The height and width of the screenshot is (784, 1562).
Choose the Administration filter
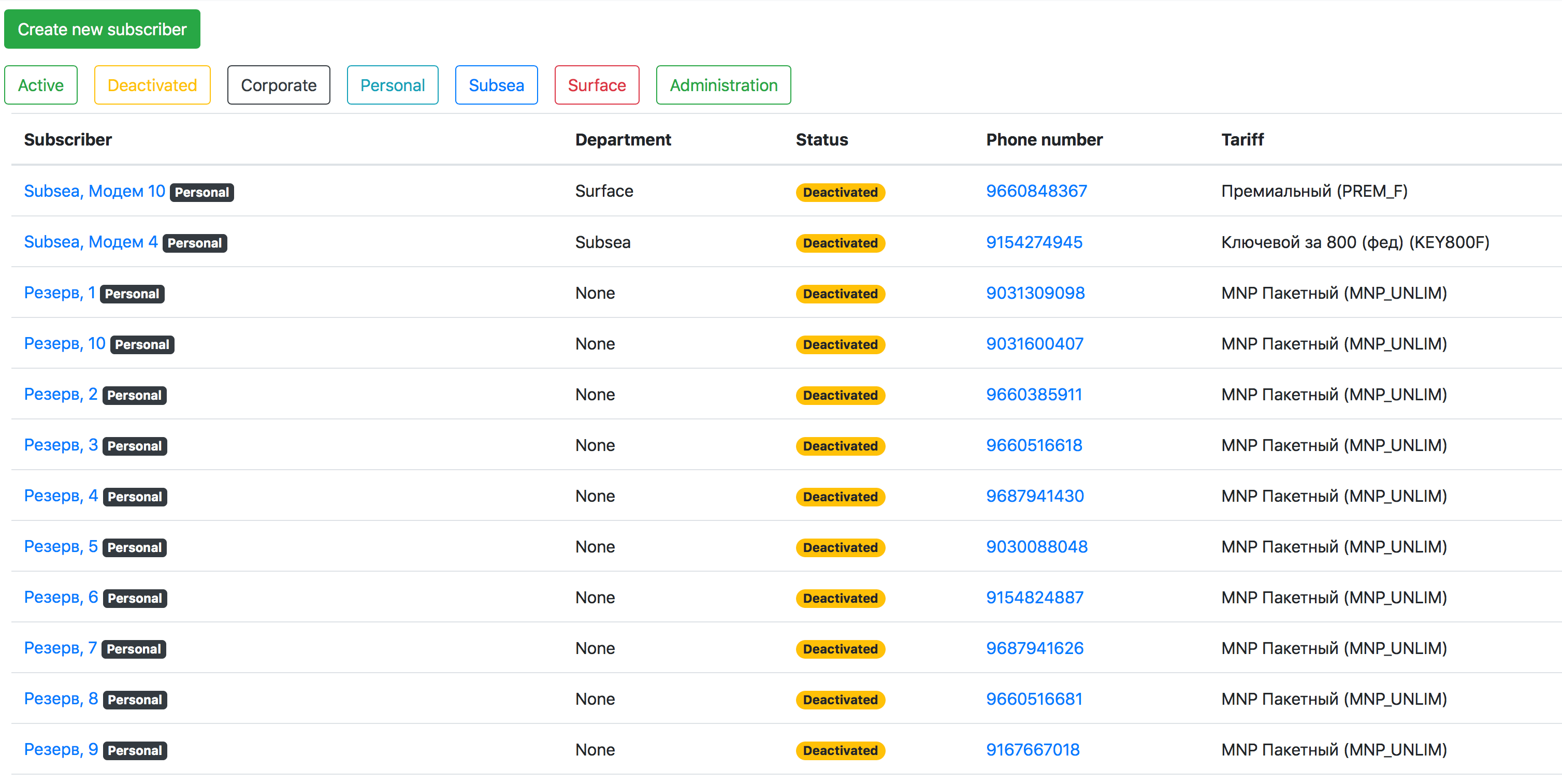[x=724, y=85]
